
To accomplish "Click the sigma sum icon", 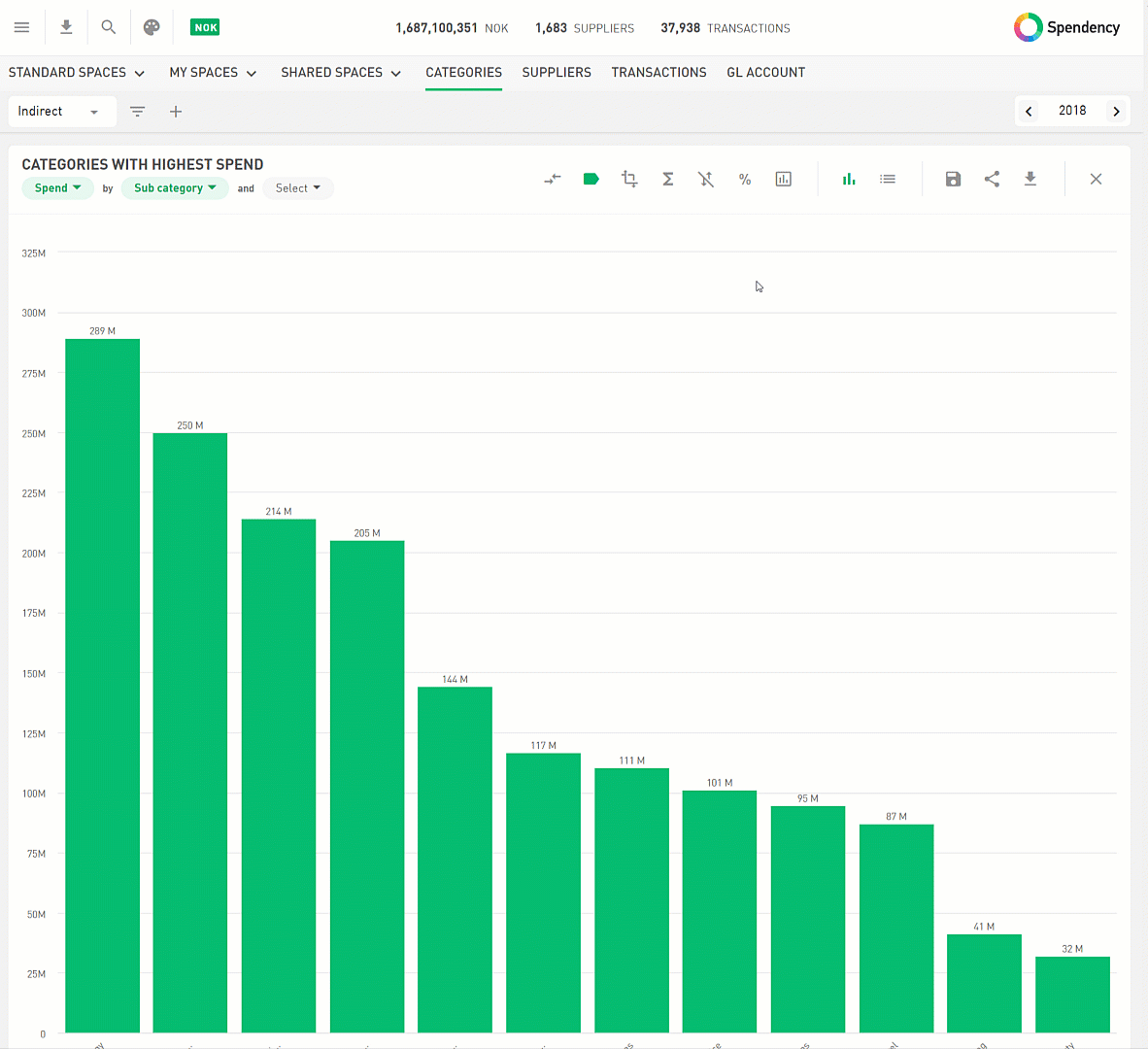I will (x=668, y=179).
